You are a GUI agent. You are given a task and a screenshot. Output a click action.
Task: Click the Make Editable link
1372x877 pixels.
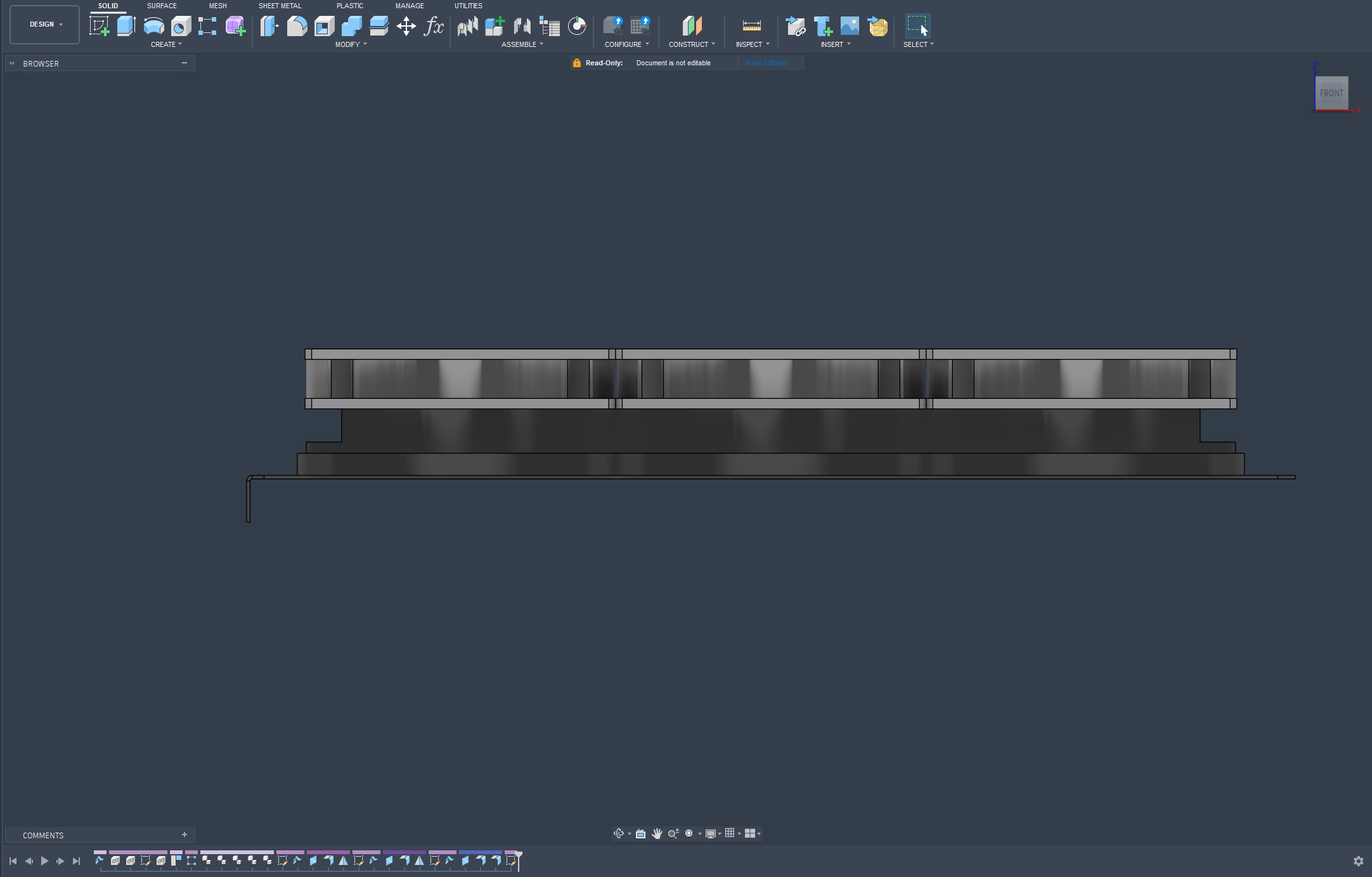pyautogui.click(x=766, y=63)
